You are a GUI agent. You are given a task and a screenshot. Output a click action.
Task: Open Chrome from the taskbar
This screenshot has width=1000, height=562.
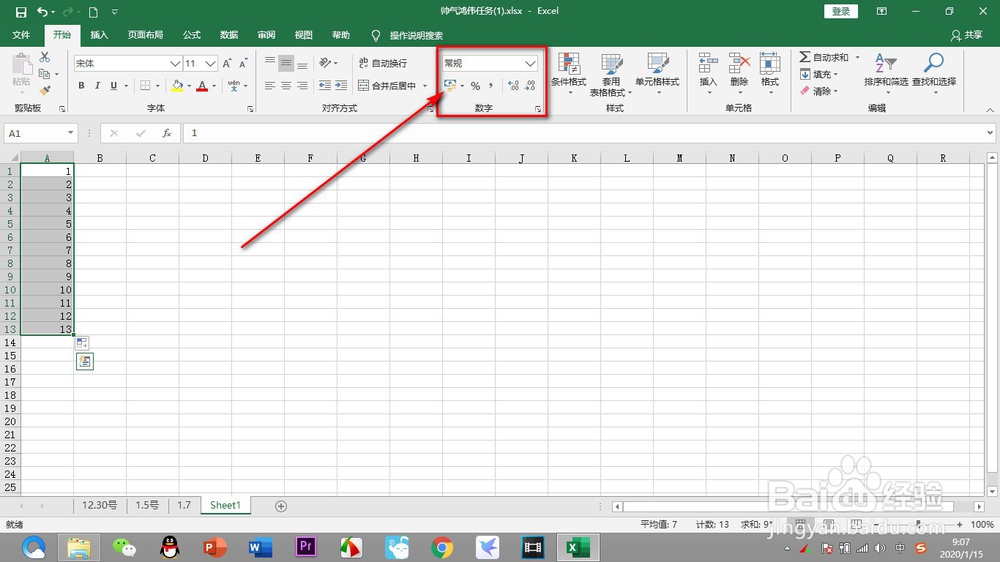442,547
